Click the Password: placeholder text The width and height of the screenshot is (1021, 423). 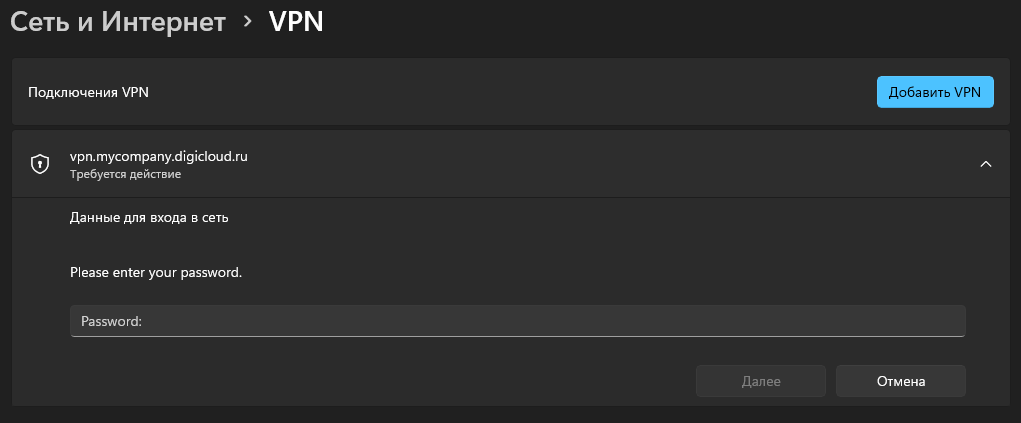click(112, 321)
